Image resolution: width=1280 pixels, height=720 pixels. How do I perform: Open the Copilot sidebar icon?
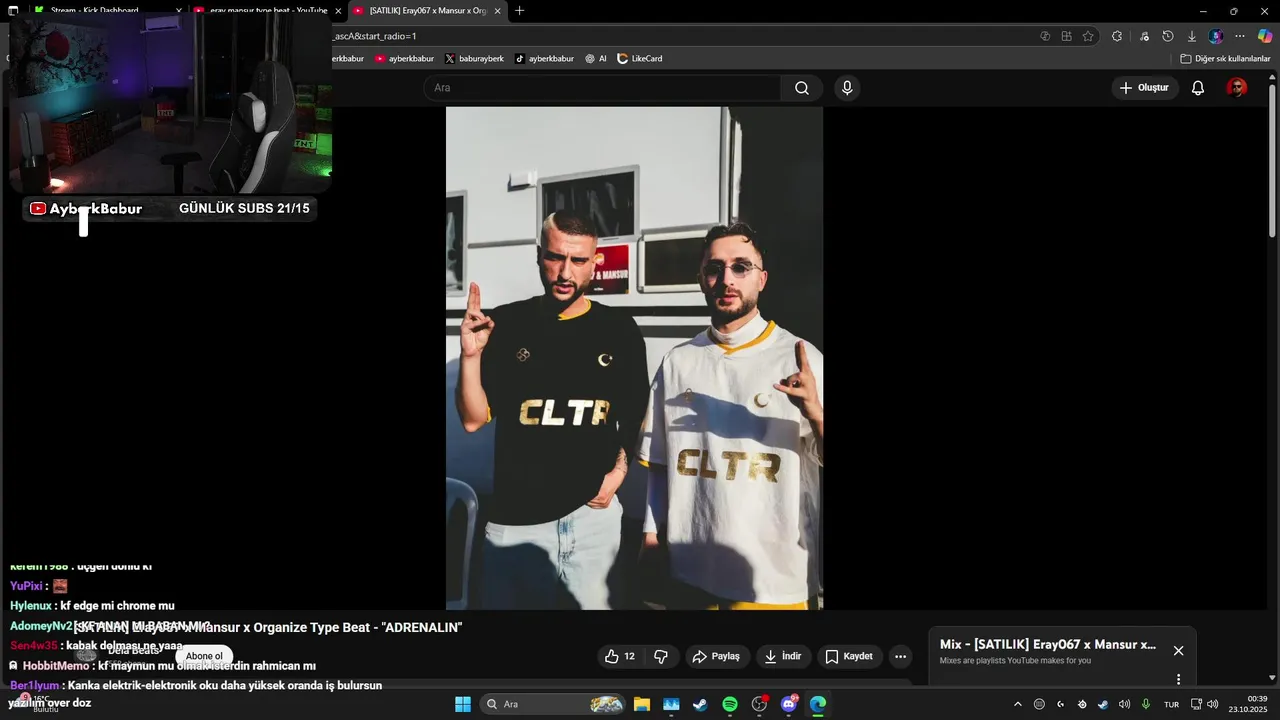pyautogui.click(x=1264, y=36)
